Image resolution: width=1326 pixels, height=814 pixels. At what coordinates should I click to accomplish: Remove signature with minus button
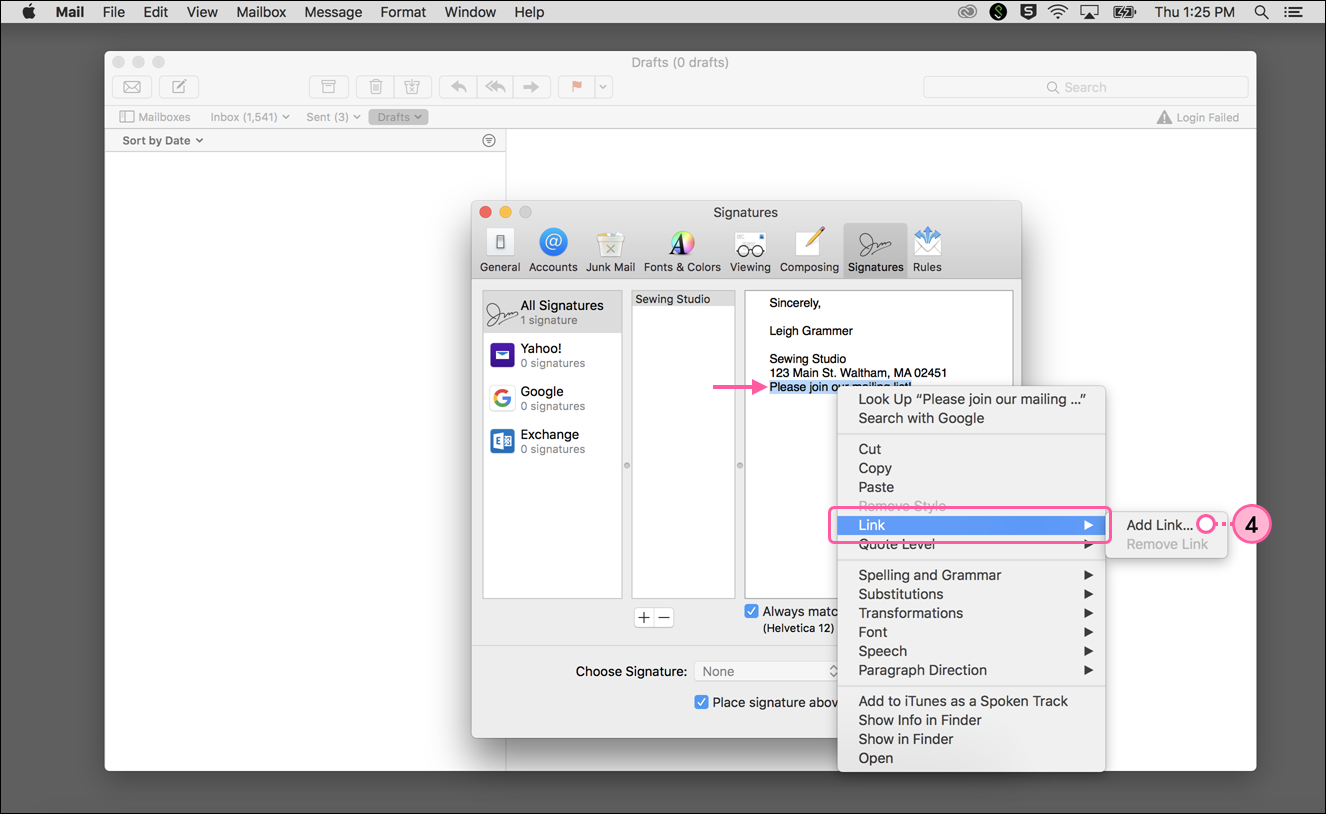coord(664,618)
